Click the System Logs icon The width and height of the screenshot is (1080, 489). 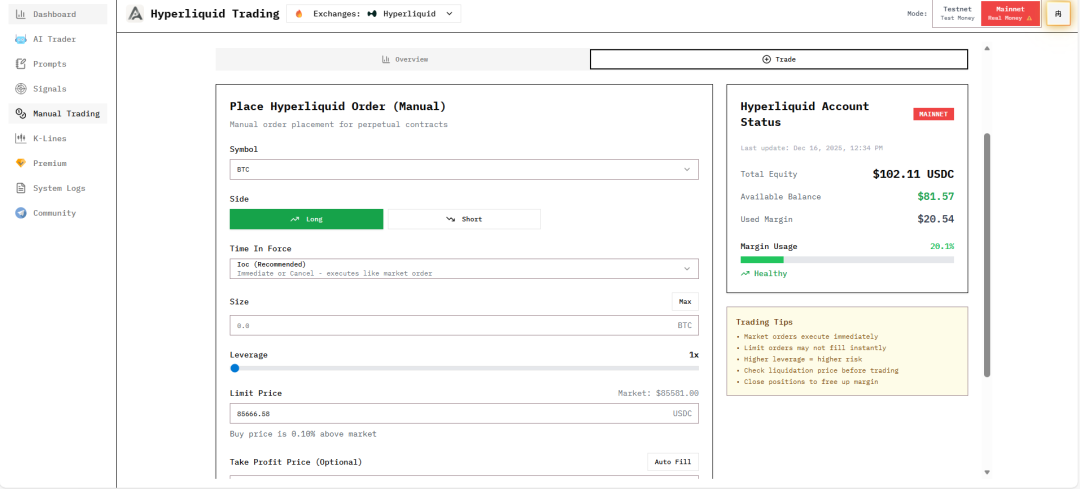21,188
